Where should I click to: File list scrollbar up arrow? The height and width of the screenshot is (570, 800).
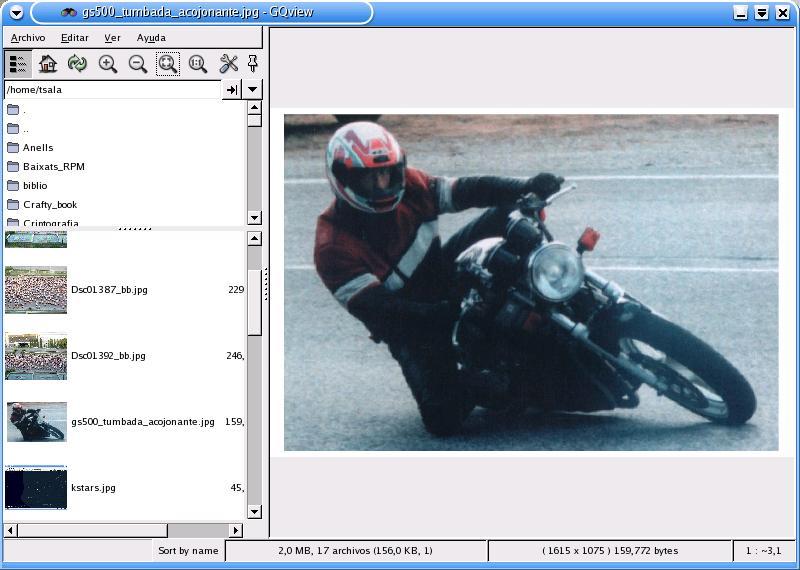click(254, 238)
